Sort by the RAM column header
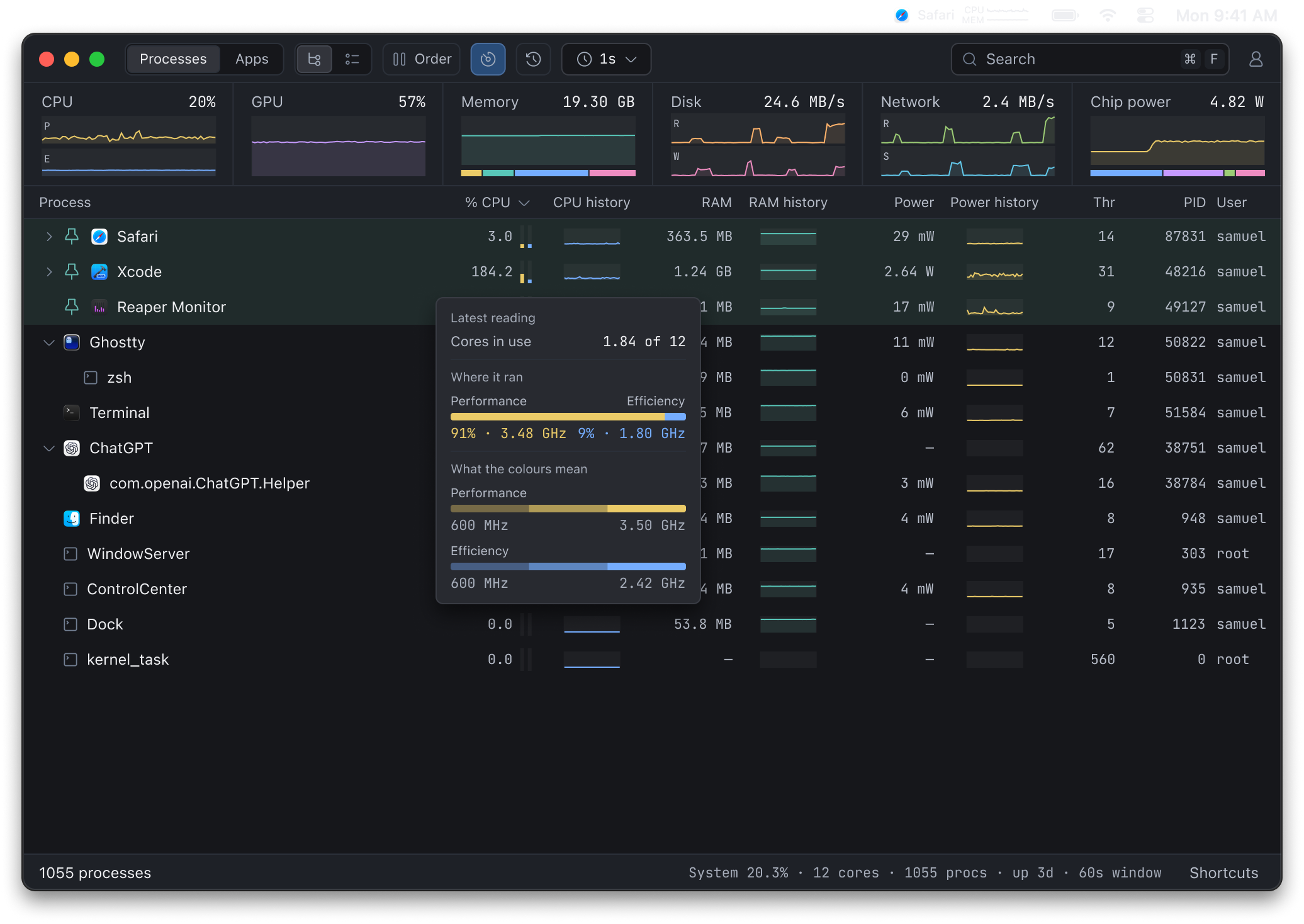This screenshot has height=924, width=1304. coord(716,203)
